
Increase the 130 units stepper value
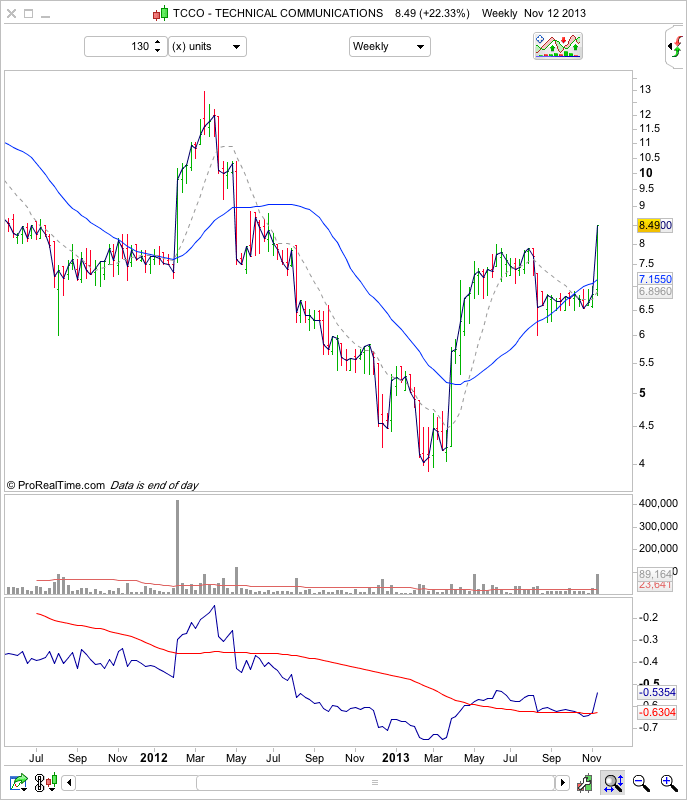(158, 42)
